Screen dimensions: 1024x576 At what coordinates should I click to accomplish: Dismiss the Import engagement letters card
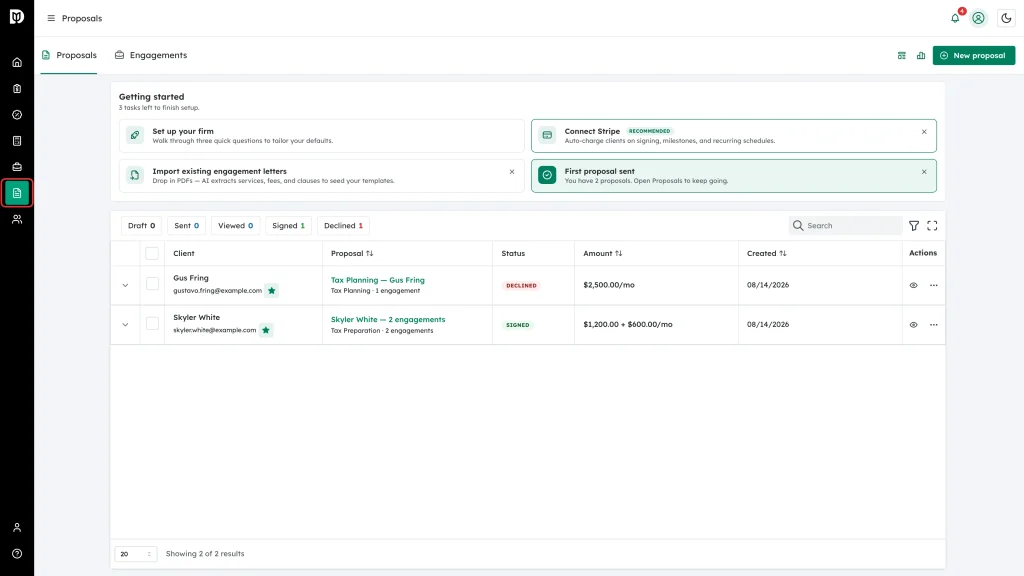point(512,172)
